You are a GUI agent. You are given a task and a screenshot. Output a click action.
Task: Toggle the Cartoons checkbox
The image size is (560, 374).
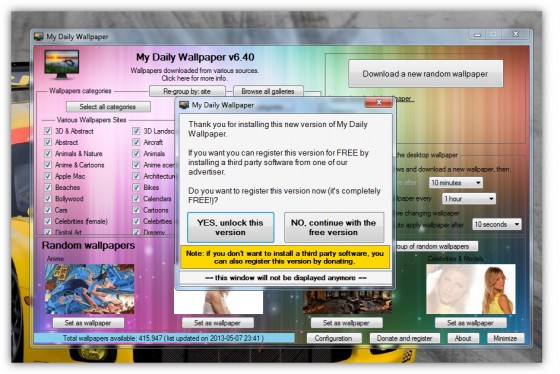(136, 210)
